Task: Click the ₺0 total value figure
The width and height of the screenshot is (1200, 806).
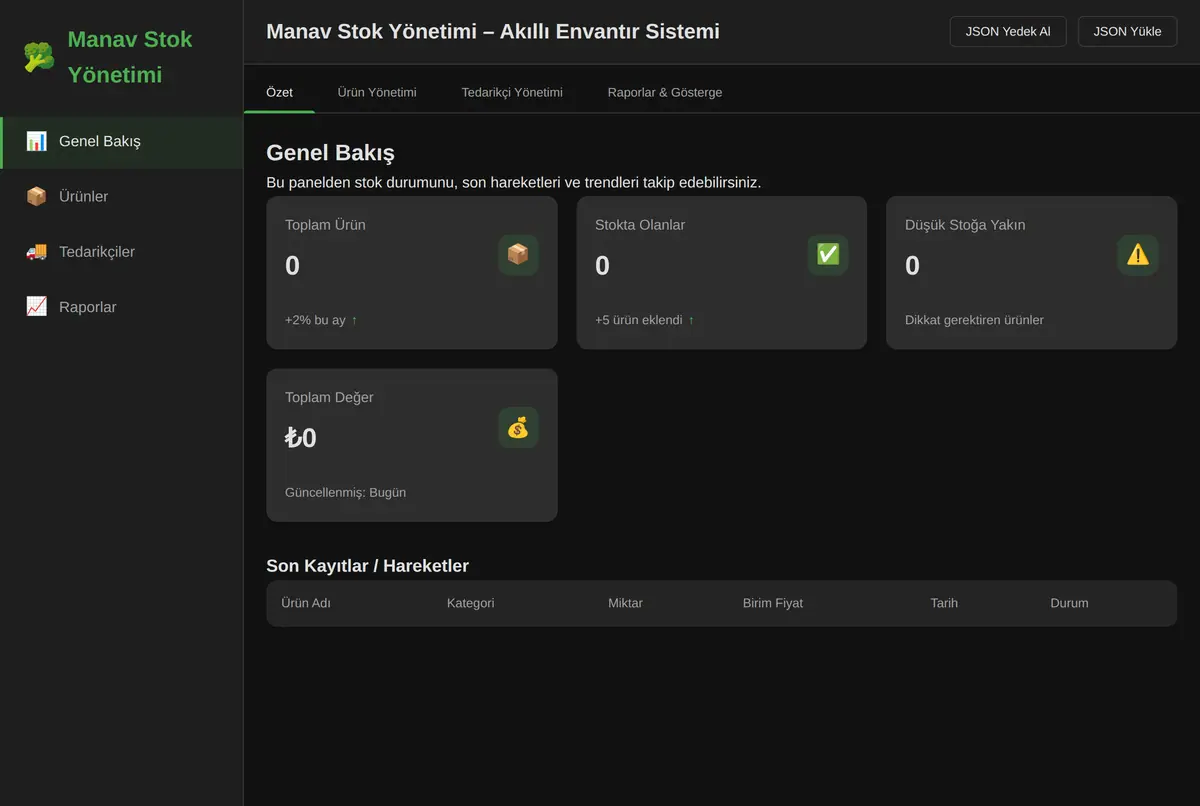Action: pos(301,438)
